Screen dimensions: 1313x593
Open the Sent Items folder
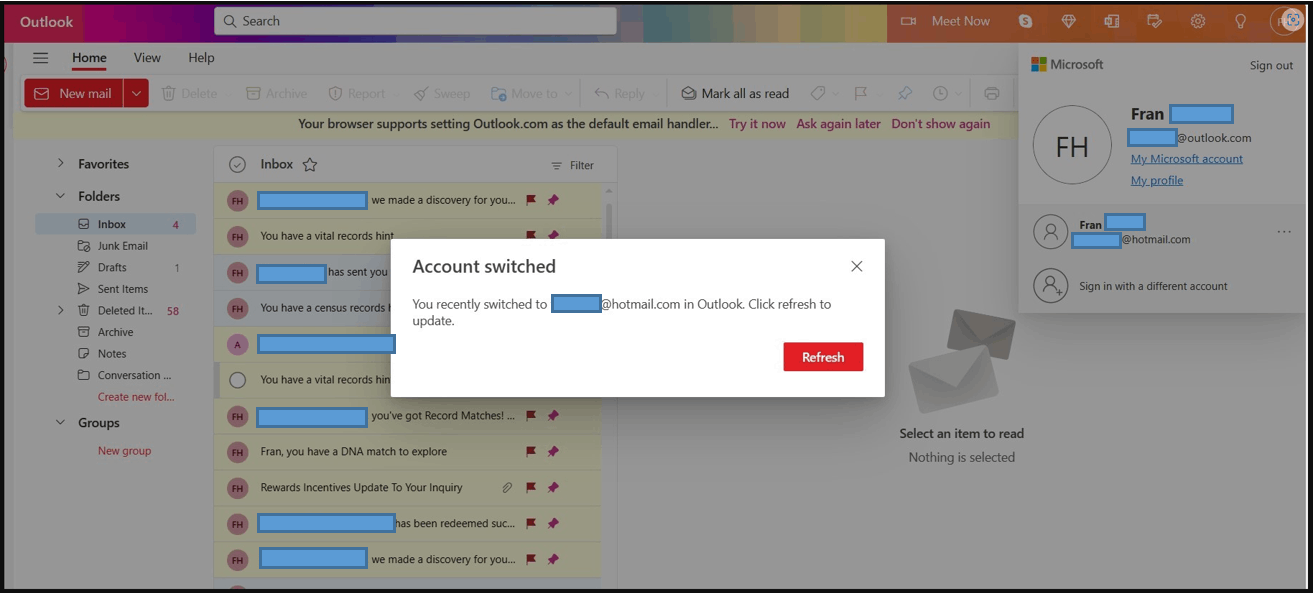pos(115,289)
